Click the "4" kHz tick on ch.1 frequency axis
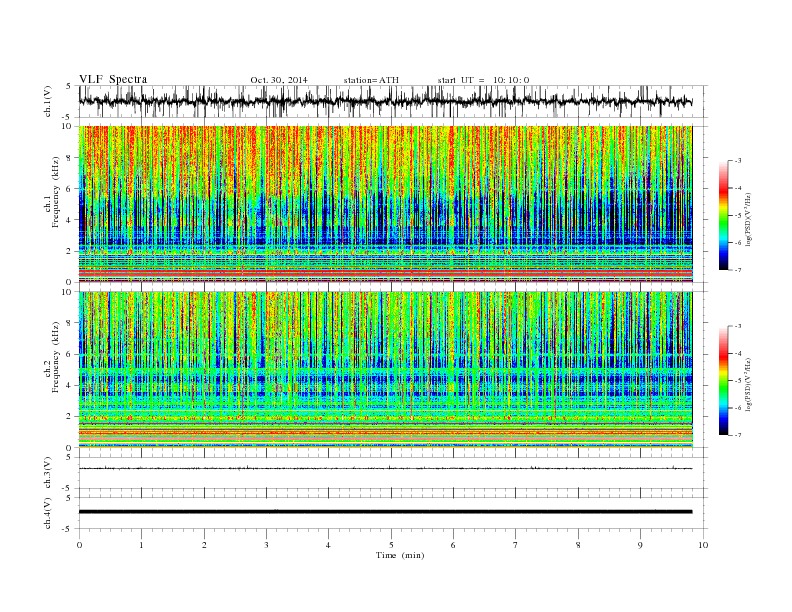This screenshot has height=612, width=792. (x=70, y=220)
